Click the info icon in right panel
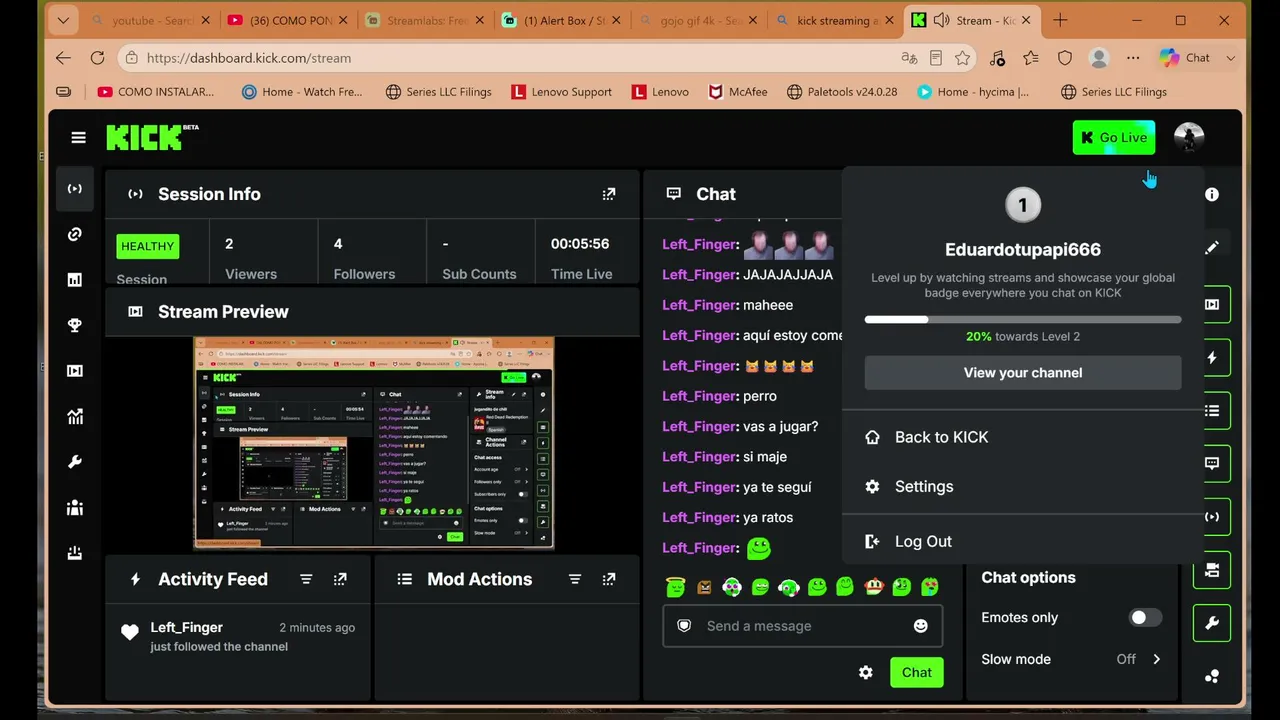This screenshot has height=720, width=1280. 1212,195
